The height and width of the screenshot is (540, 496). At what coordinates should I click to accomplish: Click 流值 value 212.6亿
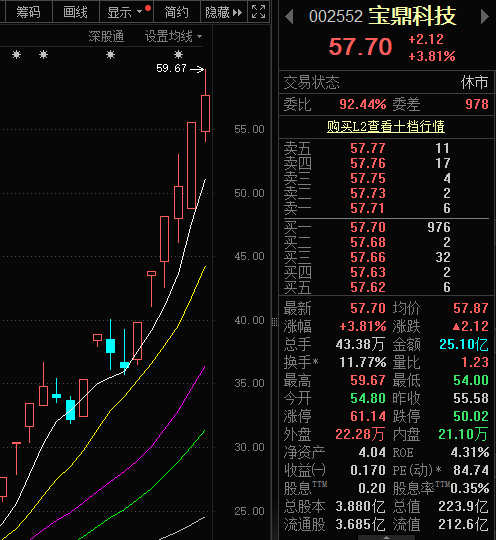(x=463, y=525)
